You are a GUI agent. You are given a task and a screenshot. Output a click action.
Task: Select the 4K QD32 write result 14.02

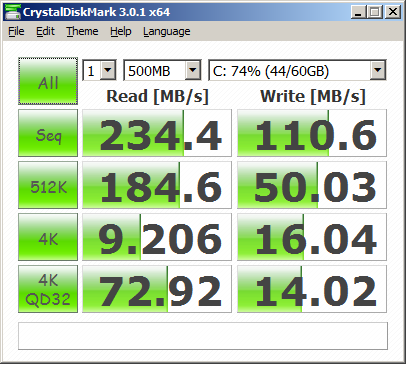[312, 289]
